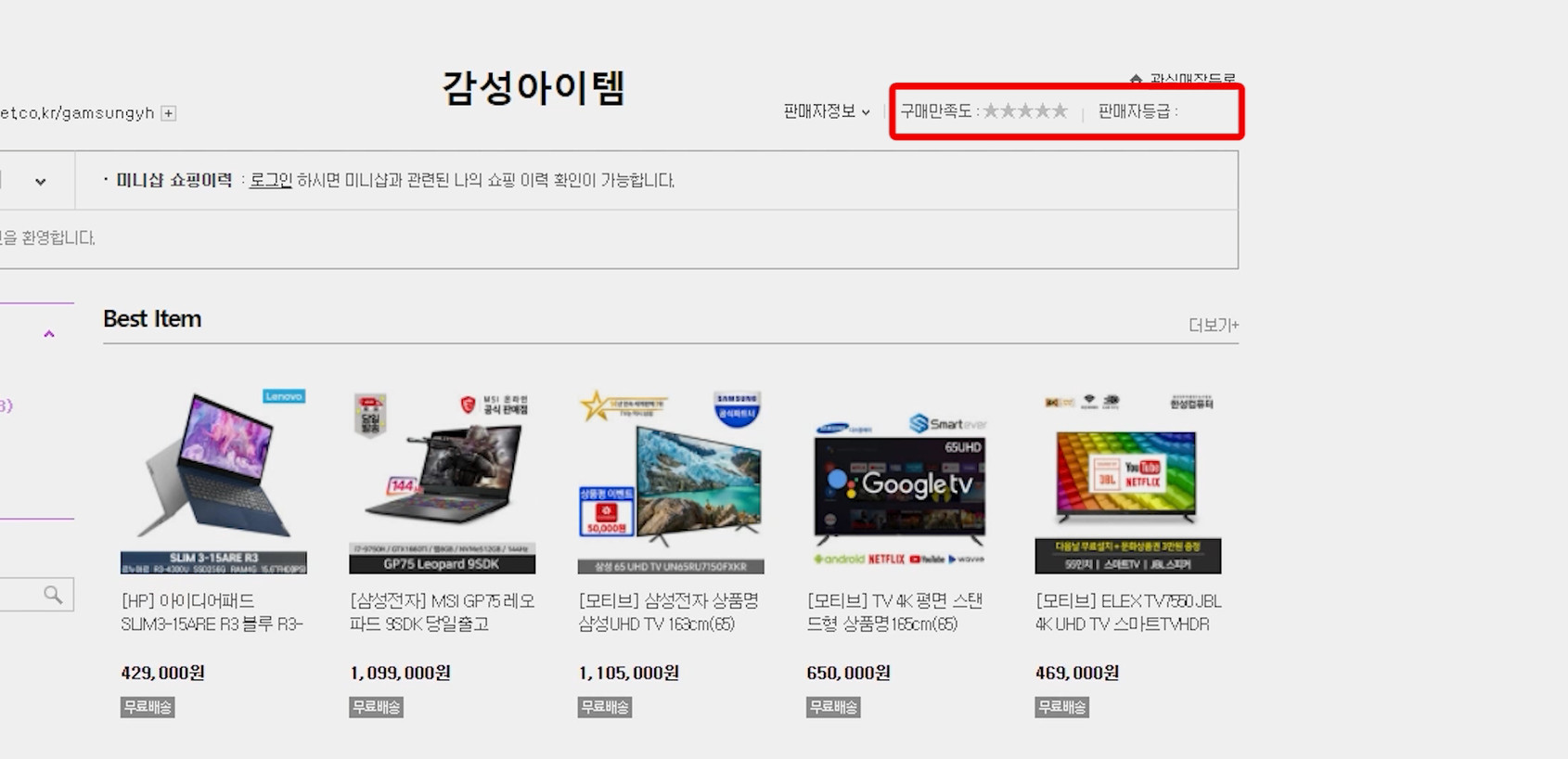Click the TV 4K 평면 스탠드형 title
The height and width of the screenshot is (759, 1568).
(x=895, y=612)
